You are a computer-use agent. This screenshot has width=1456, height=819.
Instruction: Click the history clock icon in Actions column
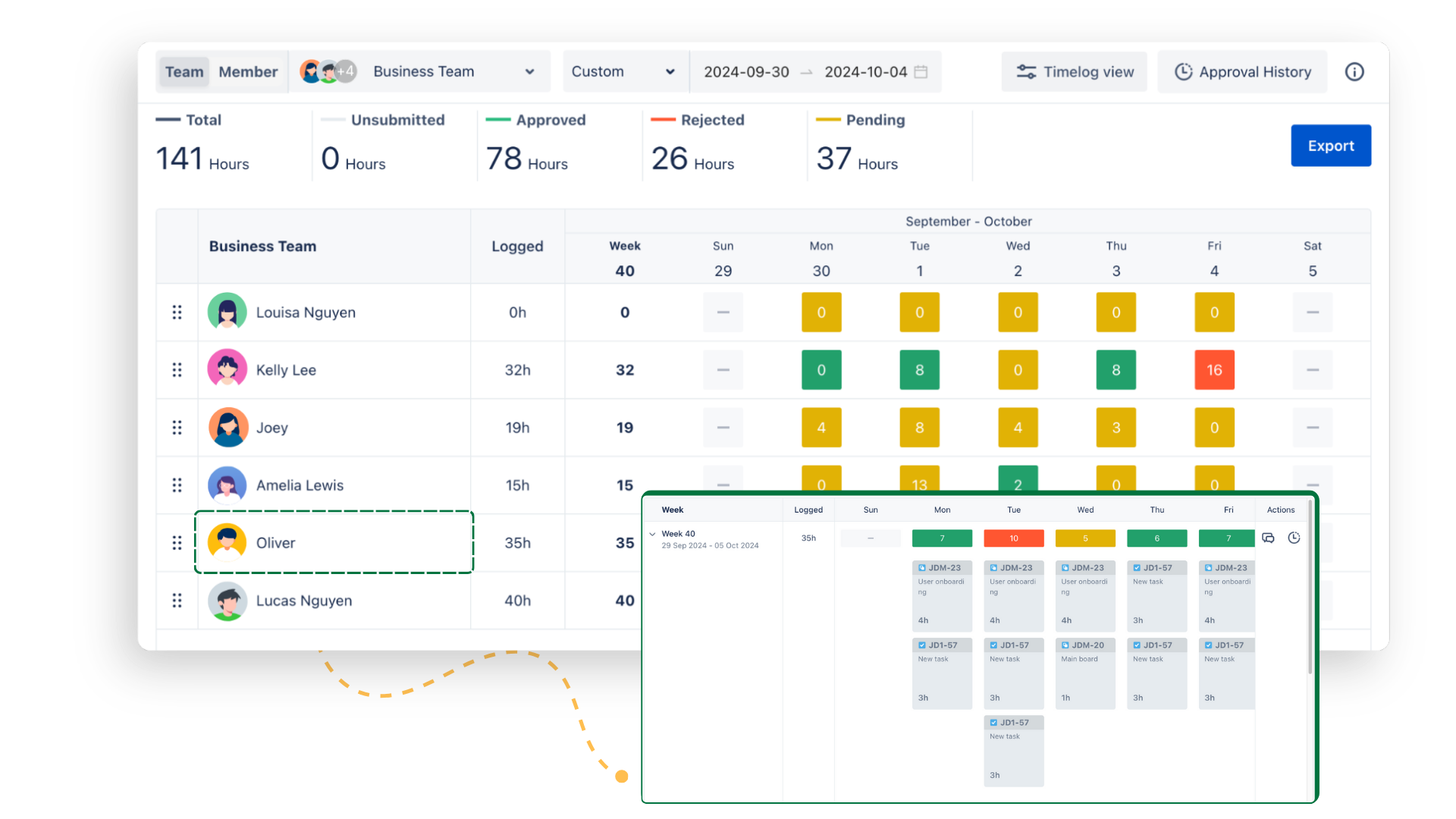(x=1294, y=538)
